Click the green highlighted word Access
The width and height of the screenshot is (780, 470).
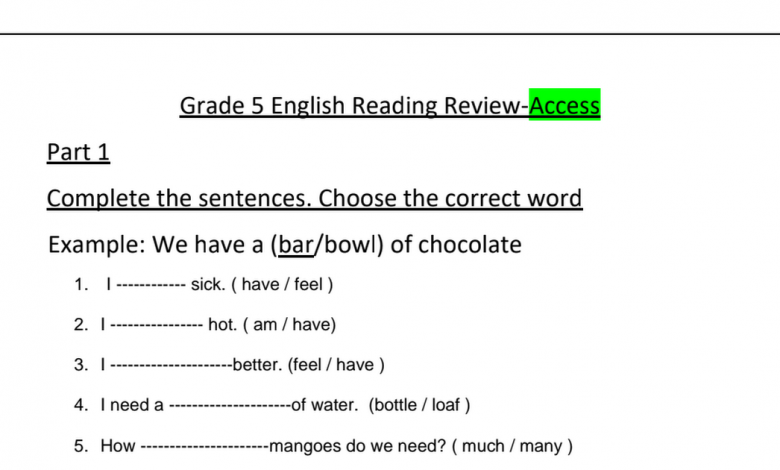565,105
